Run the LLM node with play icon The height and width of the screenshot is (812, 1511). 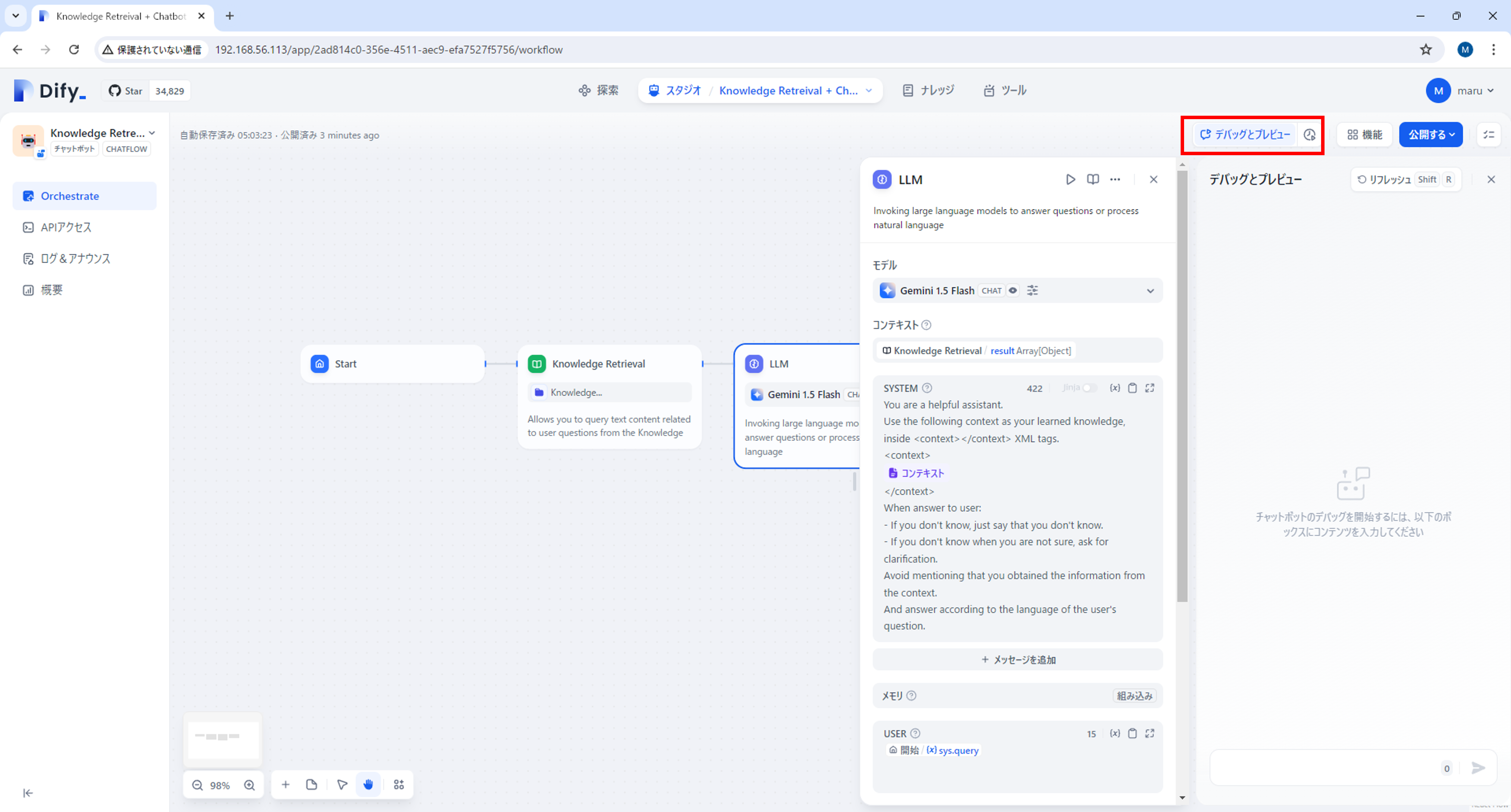[1070, 180]
